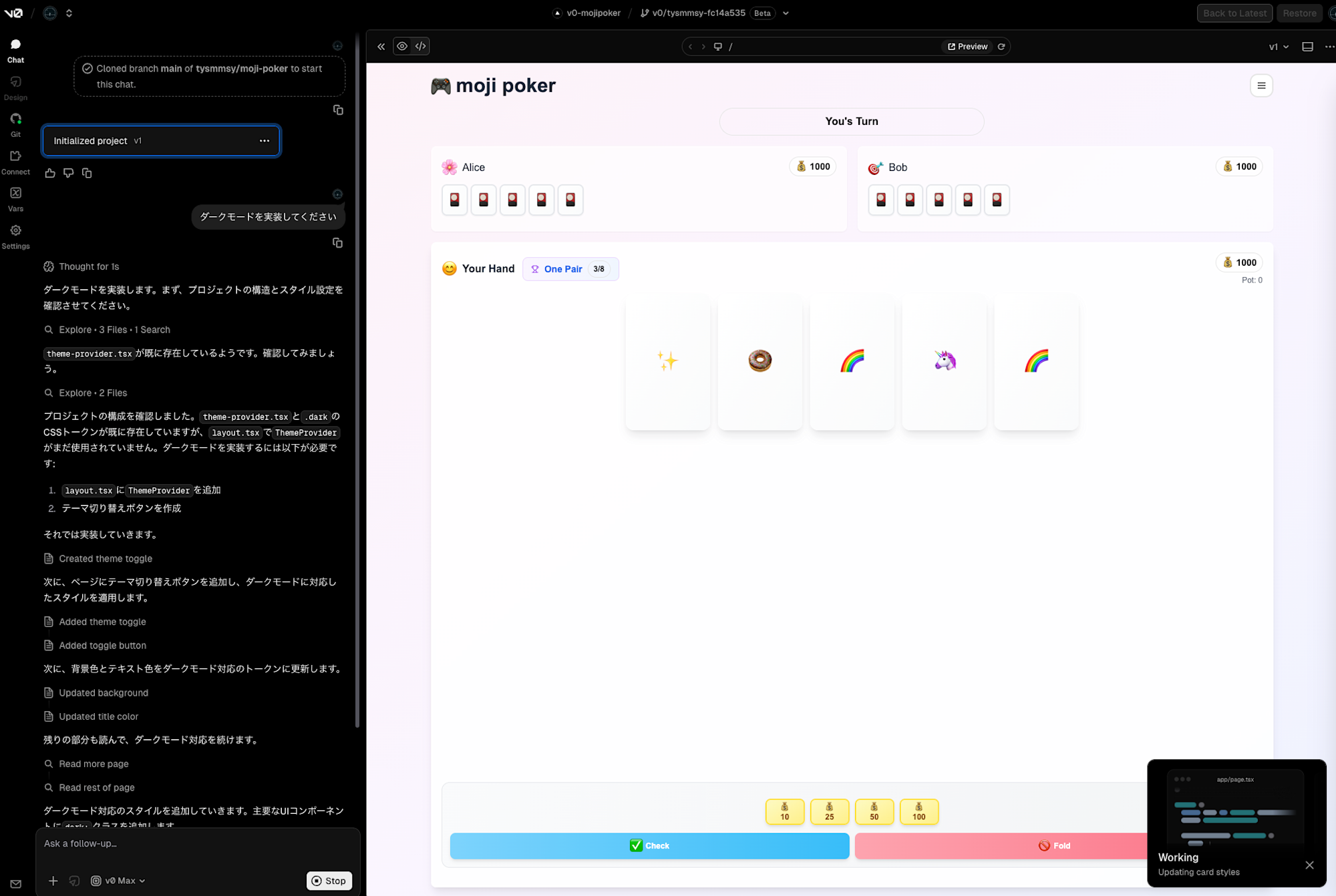Open the Vars sidebar panel

pyautogui.click(x=15, y=199)
